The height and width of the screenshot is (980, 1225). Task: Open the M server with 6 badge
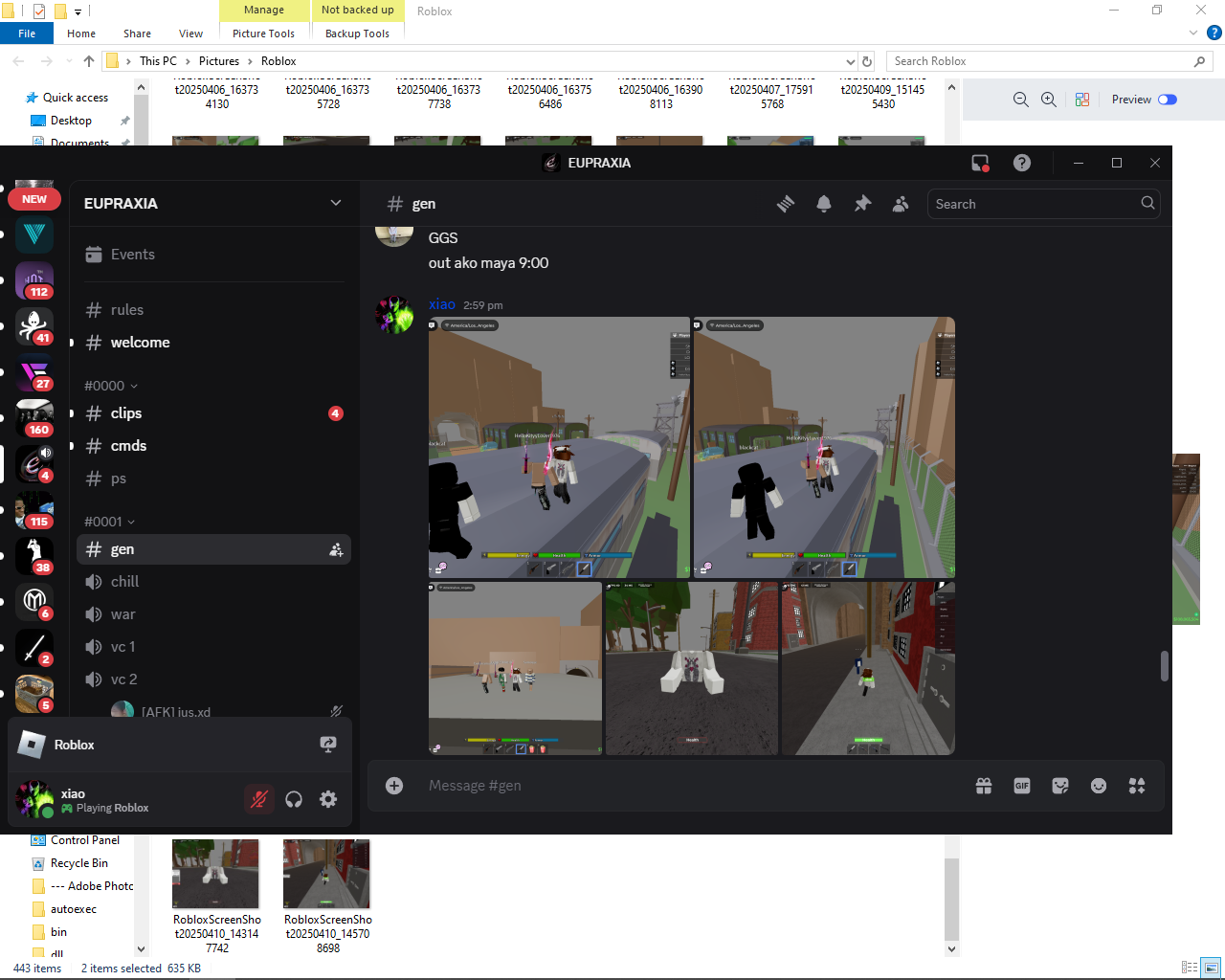[x=34, y=602]
